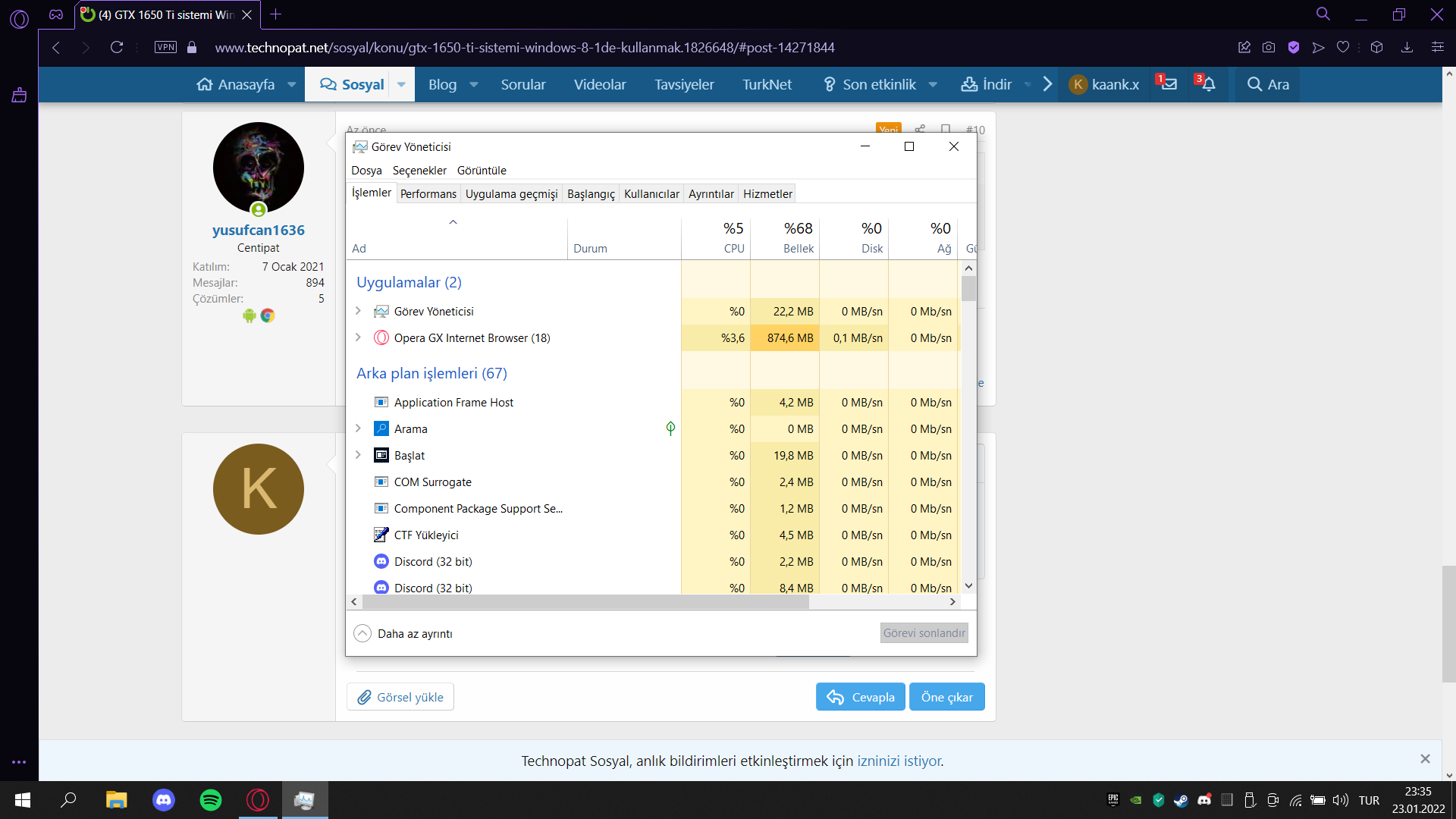Click the Opera snapshot camera icon
The height and width of the screenshot is (819, 1456).
click(1269, 47)
